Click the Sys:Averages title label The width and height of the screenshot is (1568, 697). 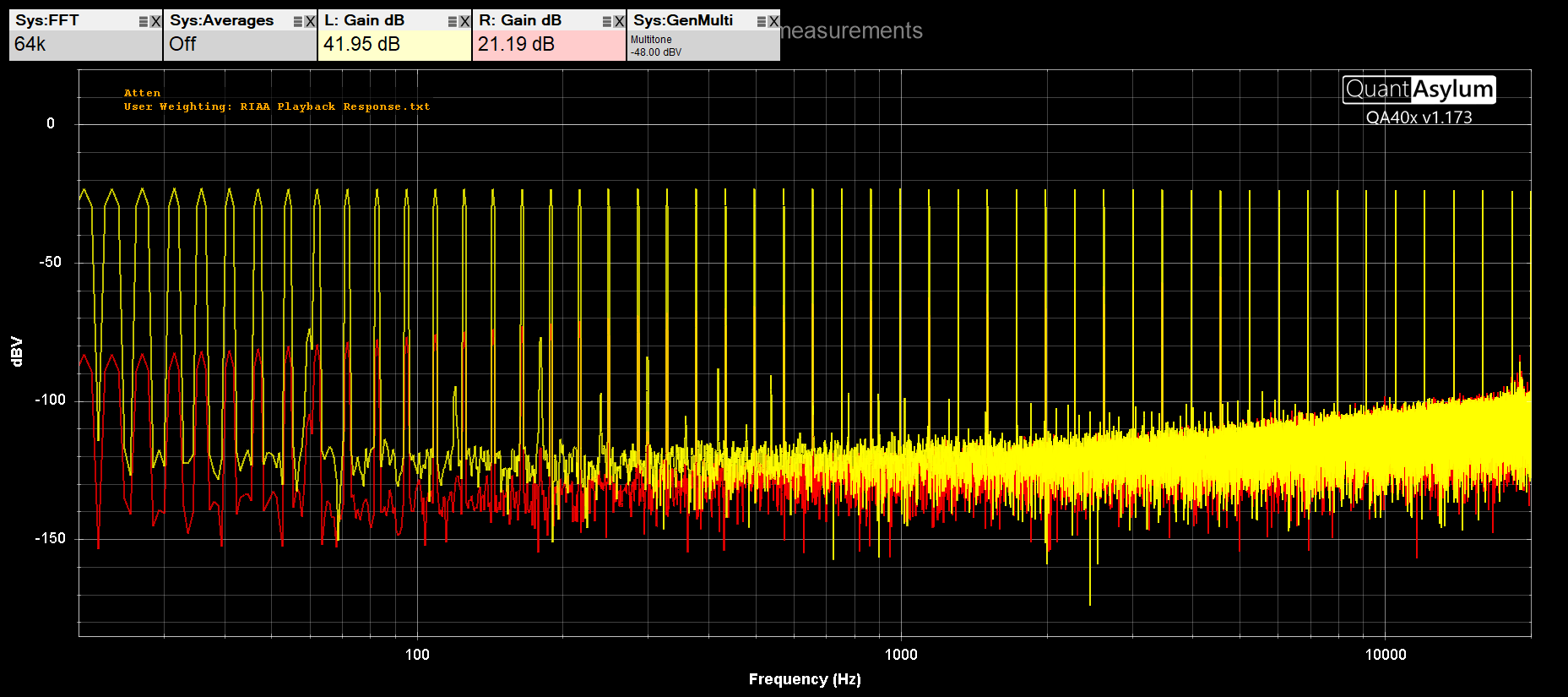coord(221,20)
